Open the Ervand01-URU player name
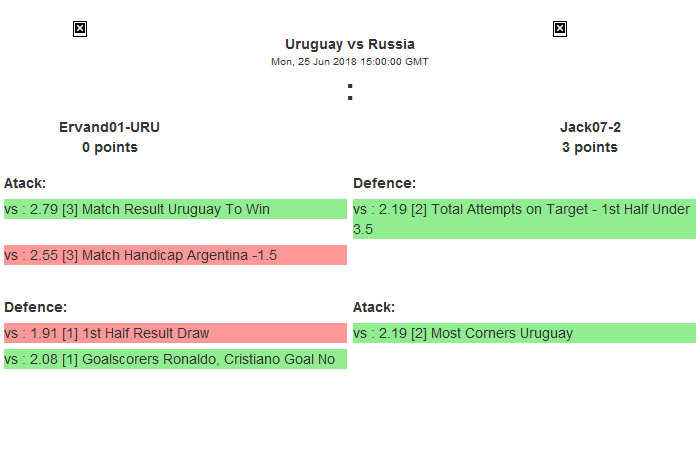 [110, 127]
